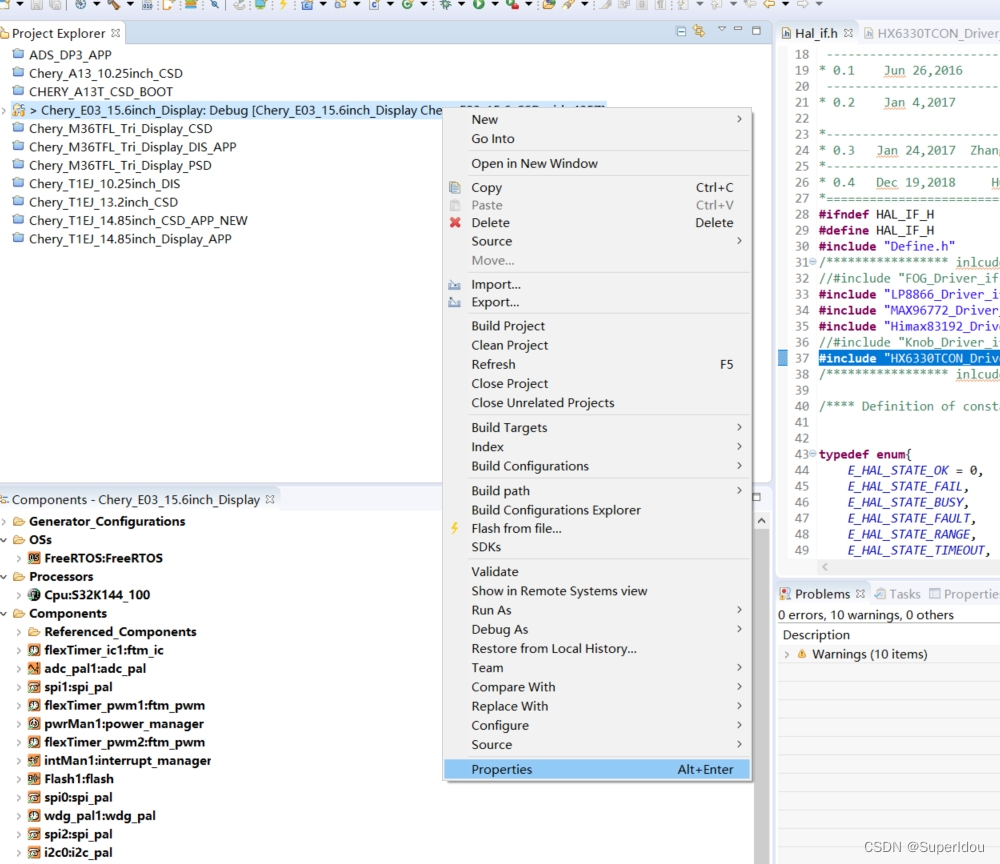Open Build path submenu

tap(597, 491)
